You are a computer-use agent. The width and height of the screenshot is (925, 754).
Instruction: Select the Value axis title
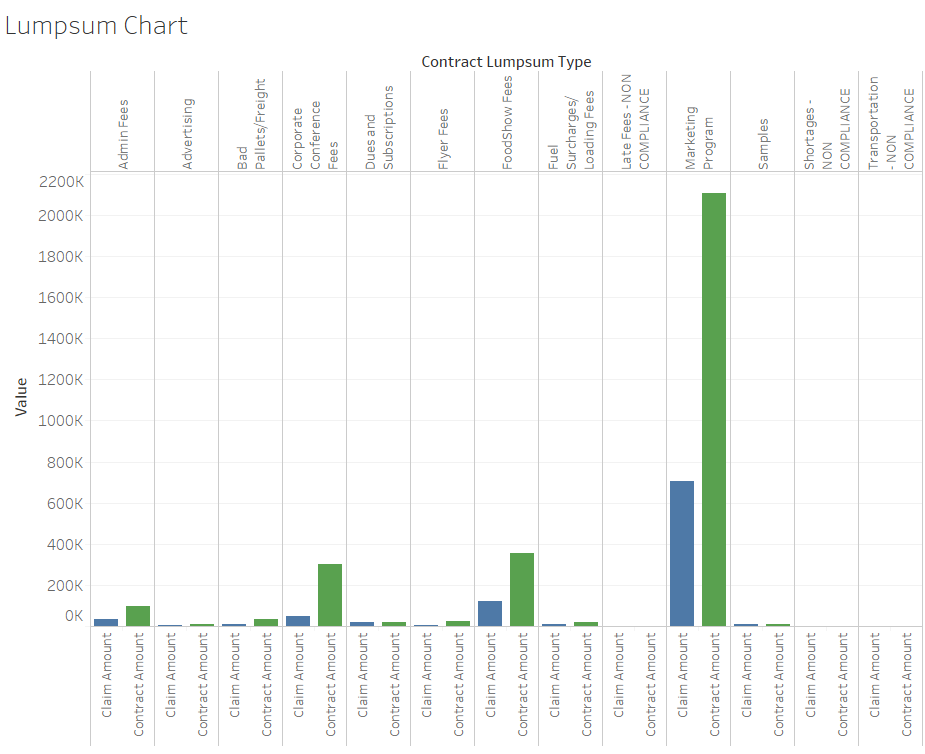point(21,397)
